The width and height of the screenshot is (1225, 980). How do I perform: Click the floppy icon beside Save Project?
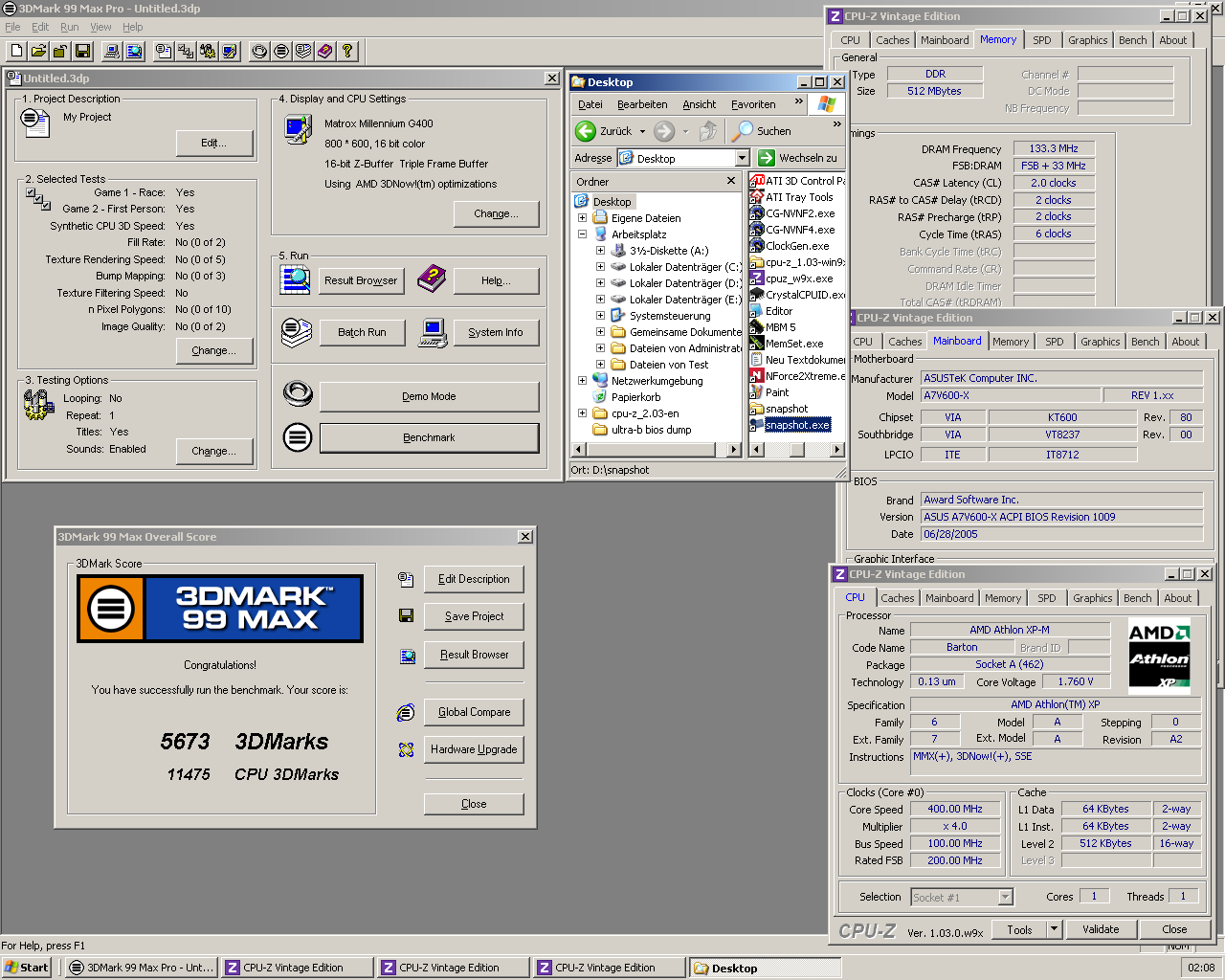(406, 615)
